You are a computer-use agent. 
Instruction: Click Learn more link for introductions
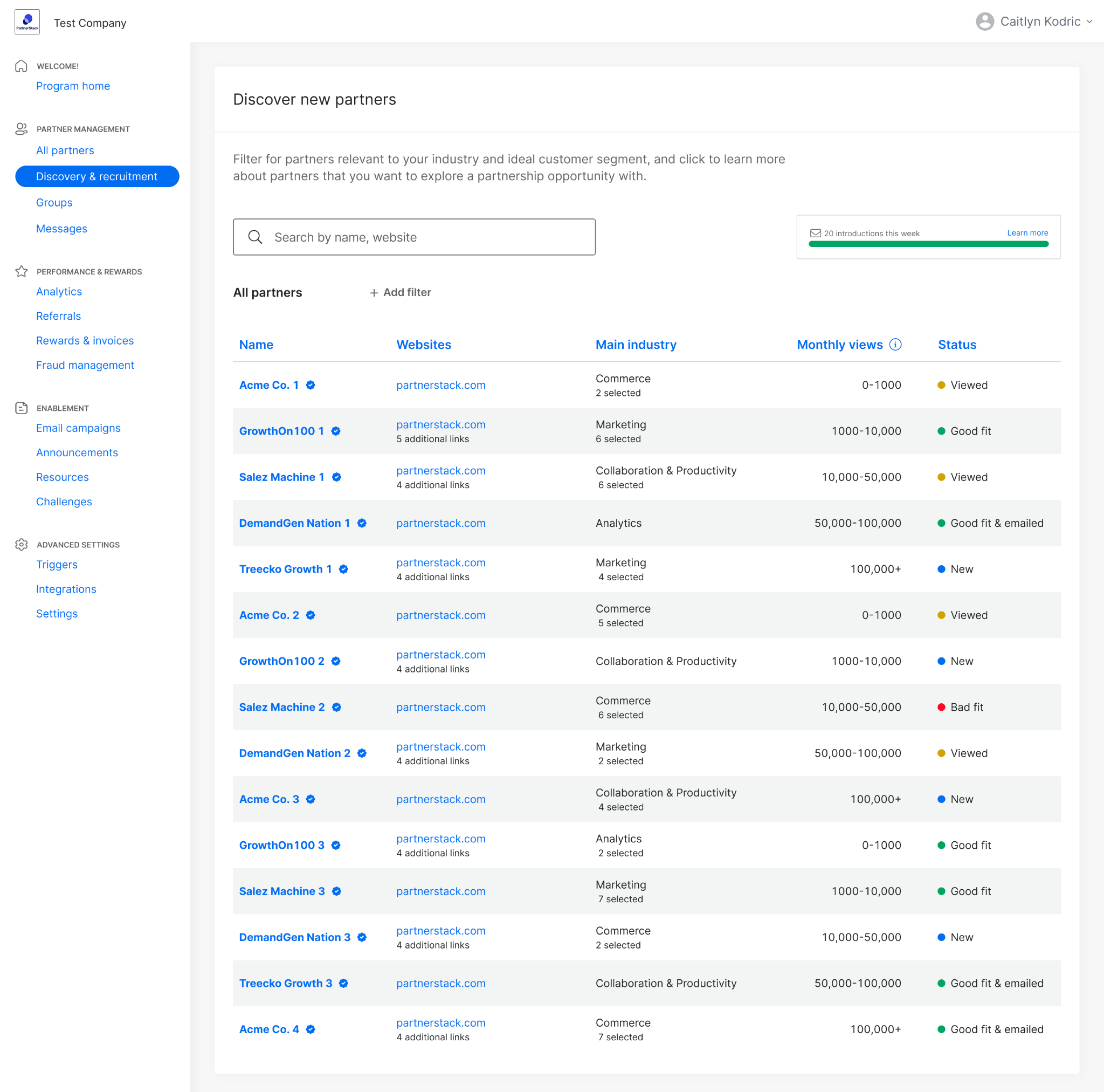point(1027,233)
